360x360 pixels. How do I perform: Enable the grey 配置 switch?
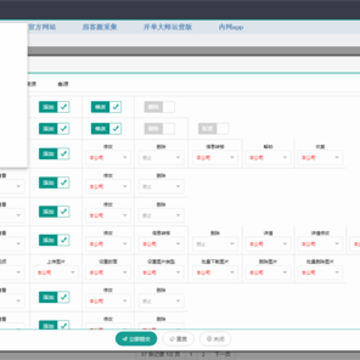pos(213,129)
